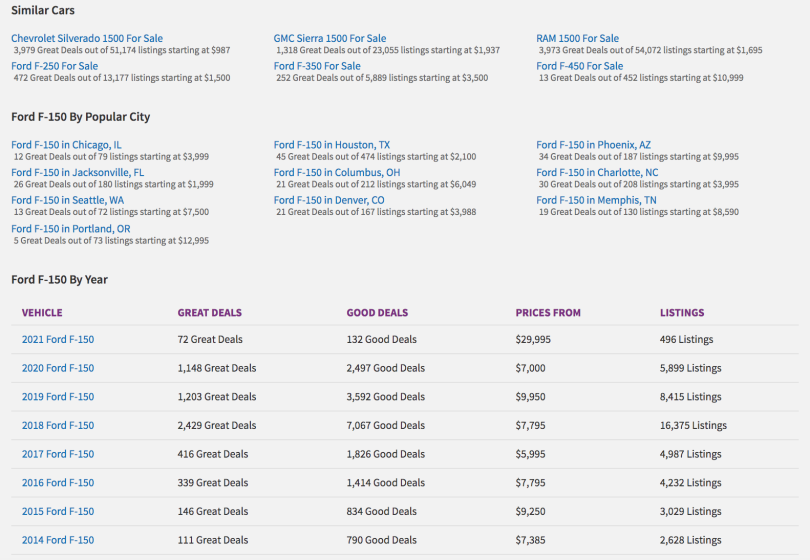Open Ford F-250 For Sale link
The width and height of the screenshot is (810, 560).
click(54, 66)
